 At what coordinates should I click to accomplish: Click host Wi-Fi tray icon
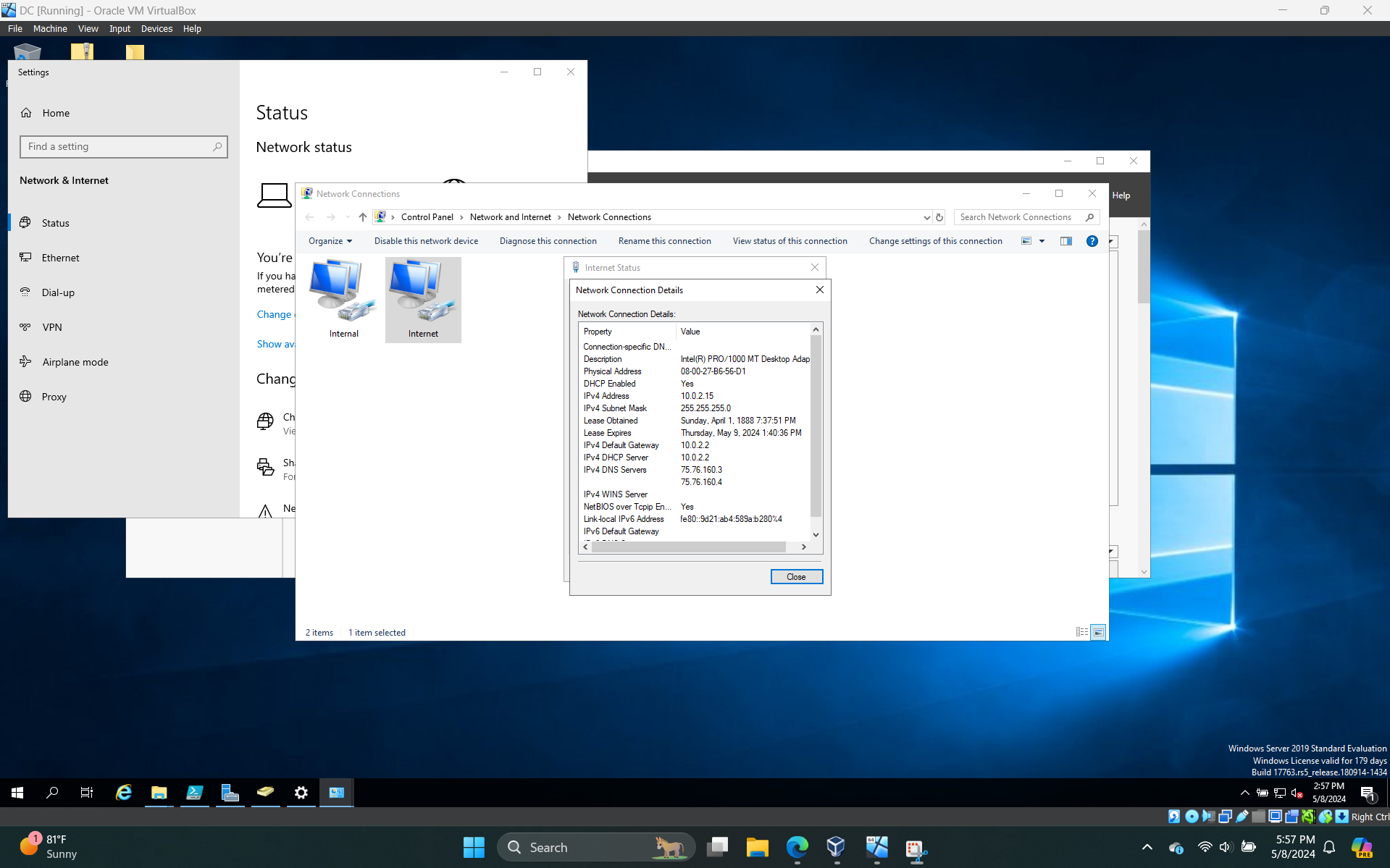1205,847
